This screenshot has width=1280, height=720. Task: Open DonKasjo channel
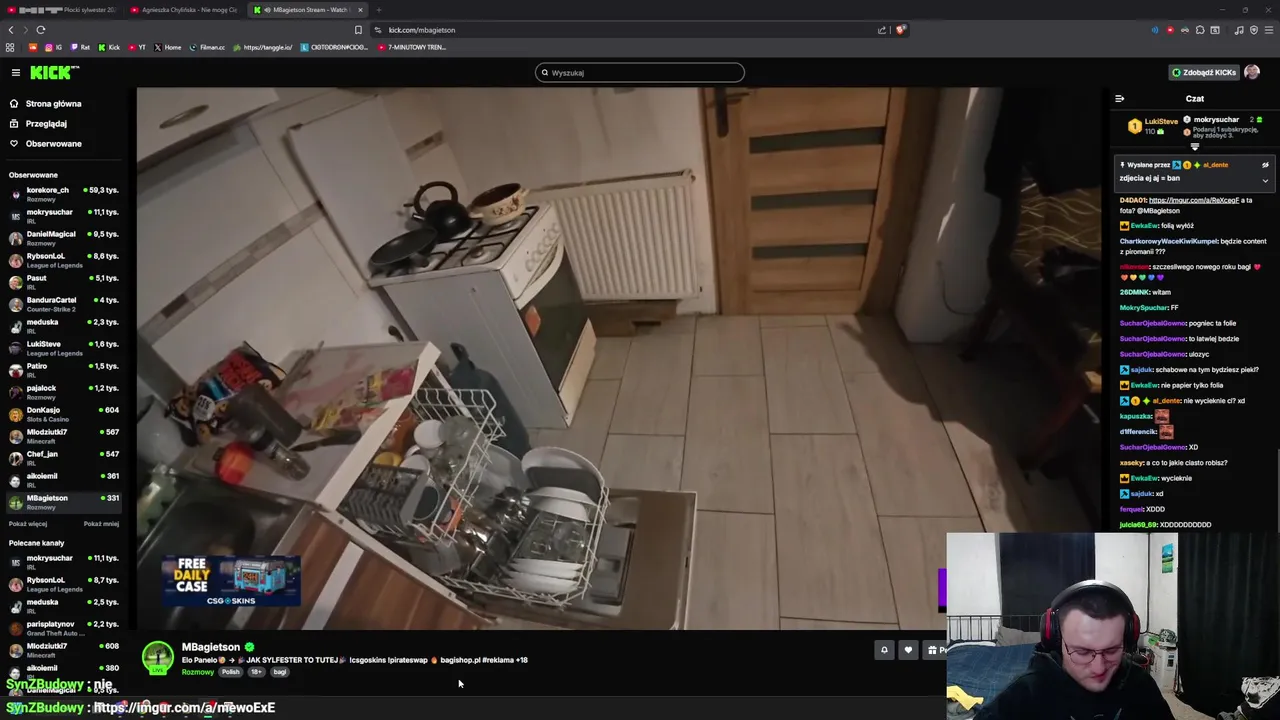pos(64,414)
